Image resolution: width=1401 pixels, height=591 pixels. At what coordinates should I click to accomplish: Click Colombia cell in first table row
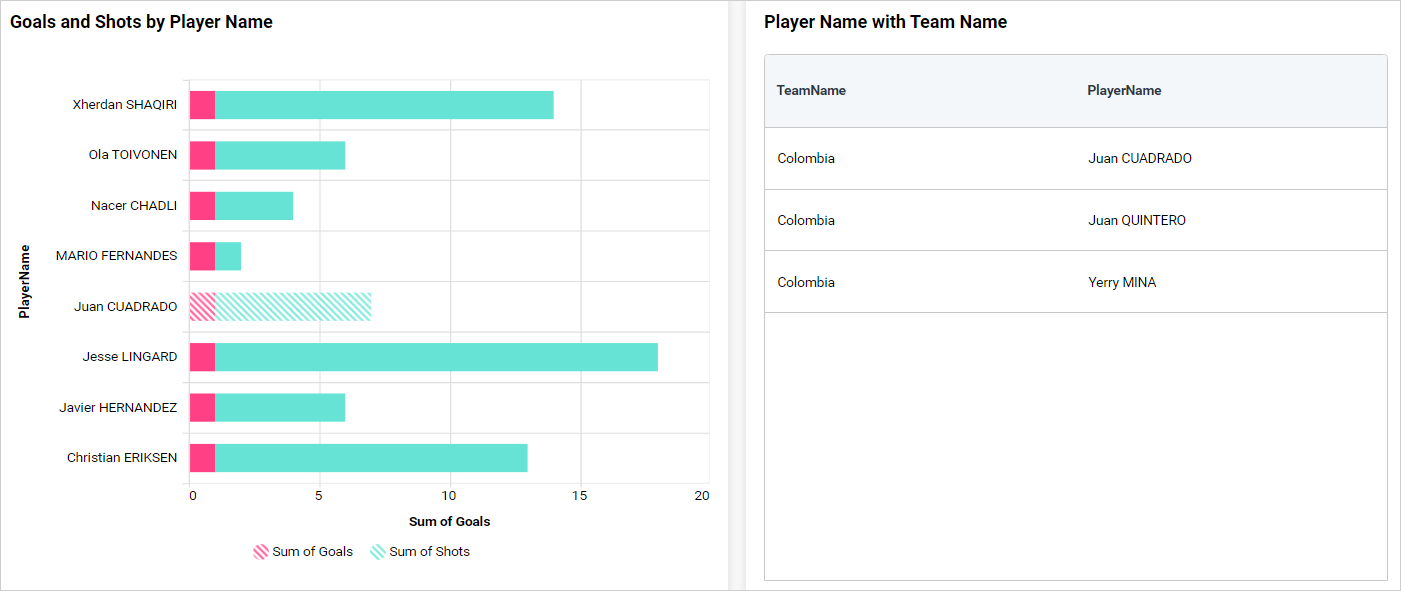[806, 159]
